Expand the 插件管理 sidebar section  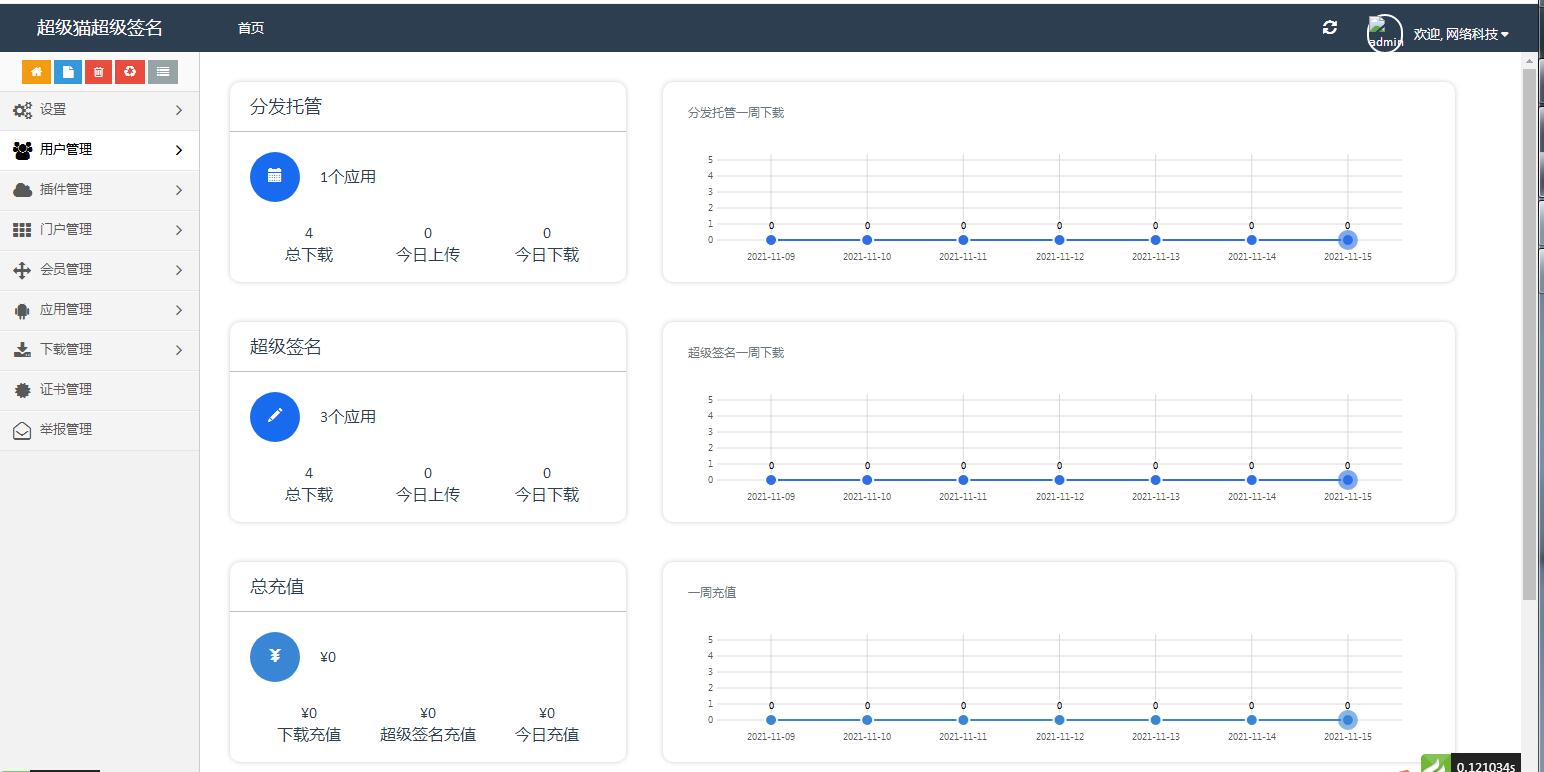98,190
